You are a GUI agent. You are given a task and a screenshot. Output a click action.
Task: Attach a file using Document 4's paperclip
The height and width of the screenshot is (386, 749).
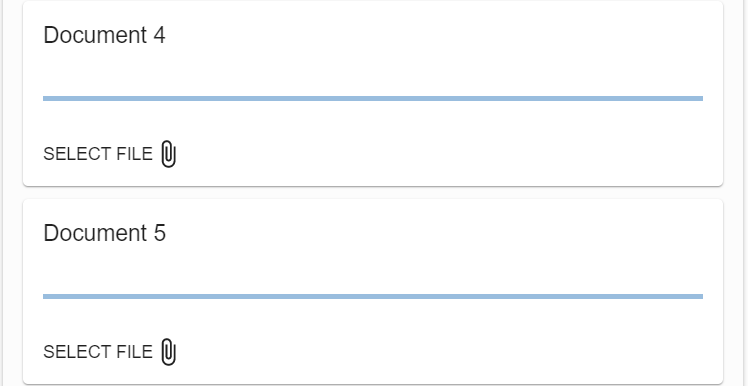click(168, 154)
